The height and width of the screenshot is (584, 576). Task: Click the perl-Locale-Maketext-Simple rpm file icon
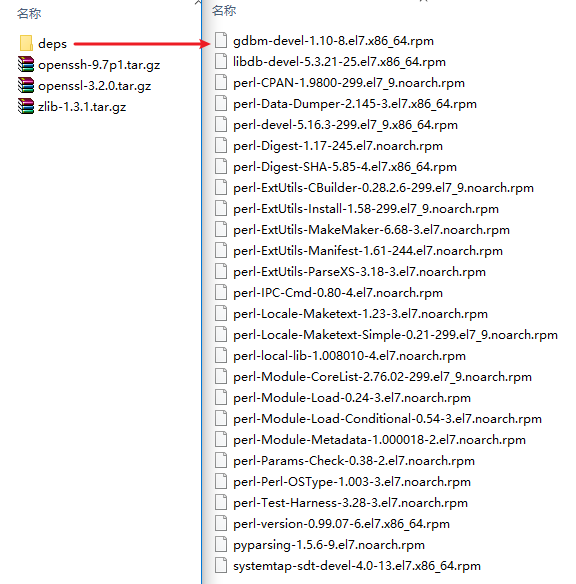tap(221, 334)
